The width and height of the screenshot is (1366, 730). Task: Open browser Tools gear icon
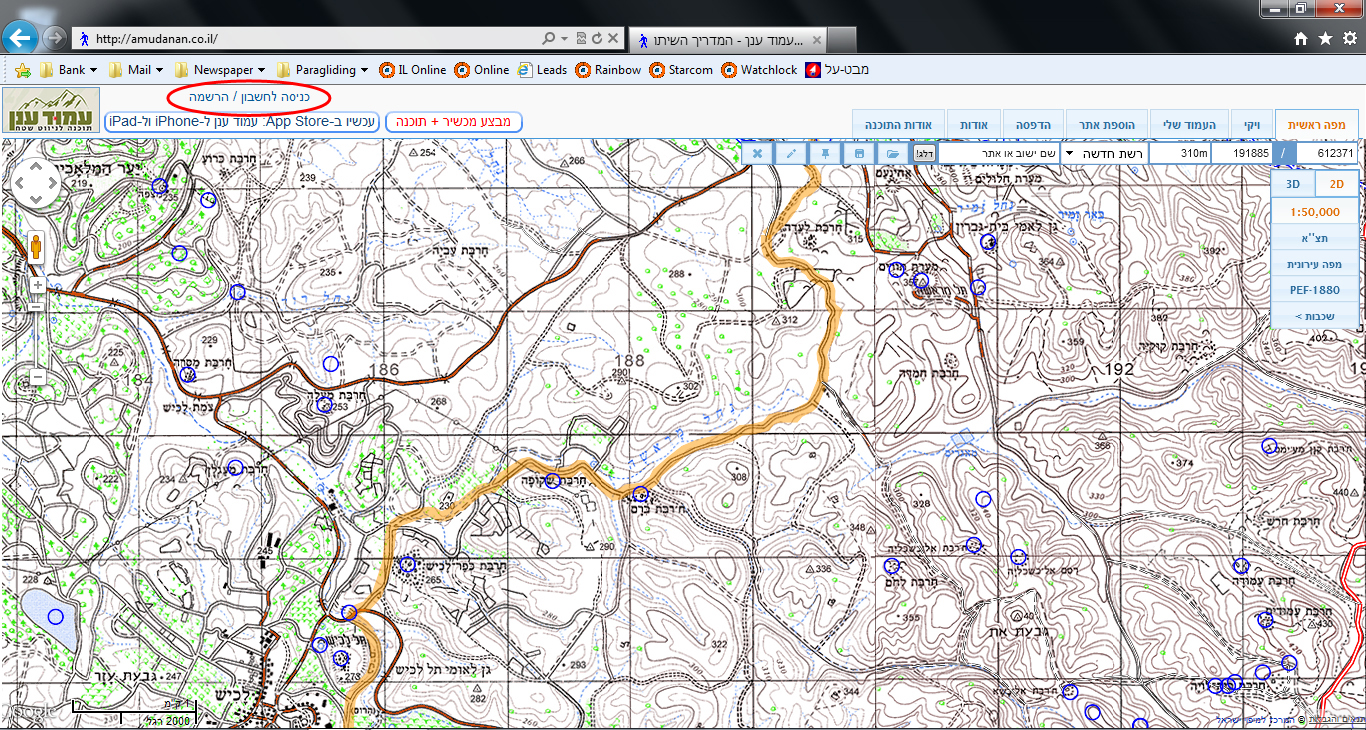tap(1349, 39)
